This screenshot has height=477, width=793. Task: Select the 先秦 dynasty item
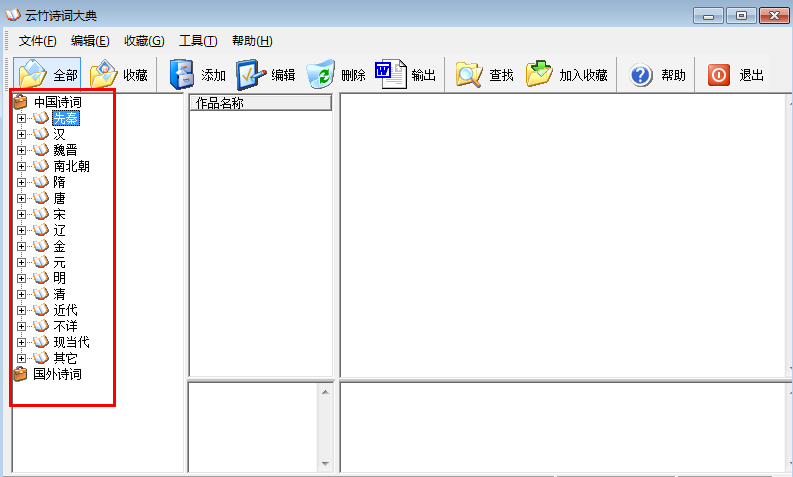[x=66, y=118]
